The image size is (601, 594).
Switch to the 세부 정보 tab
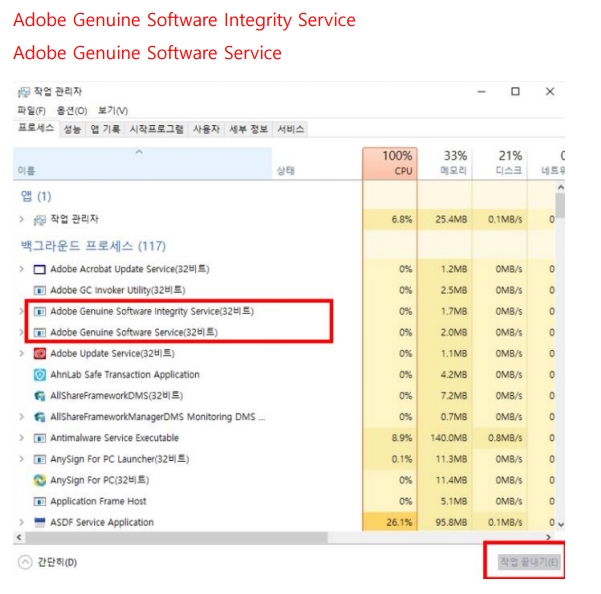tap(248, 129)
